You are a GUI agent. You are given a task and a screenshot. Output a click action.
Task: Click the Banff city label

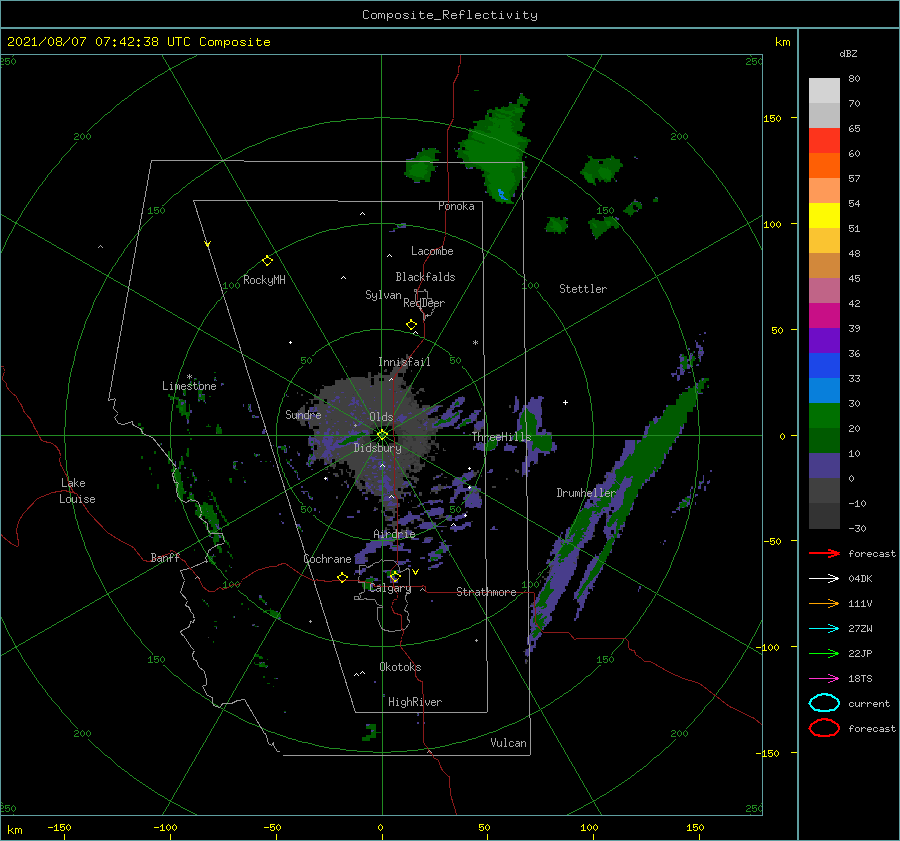[x=165, y=557]
